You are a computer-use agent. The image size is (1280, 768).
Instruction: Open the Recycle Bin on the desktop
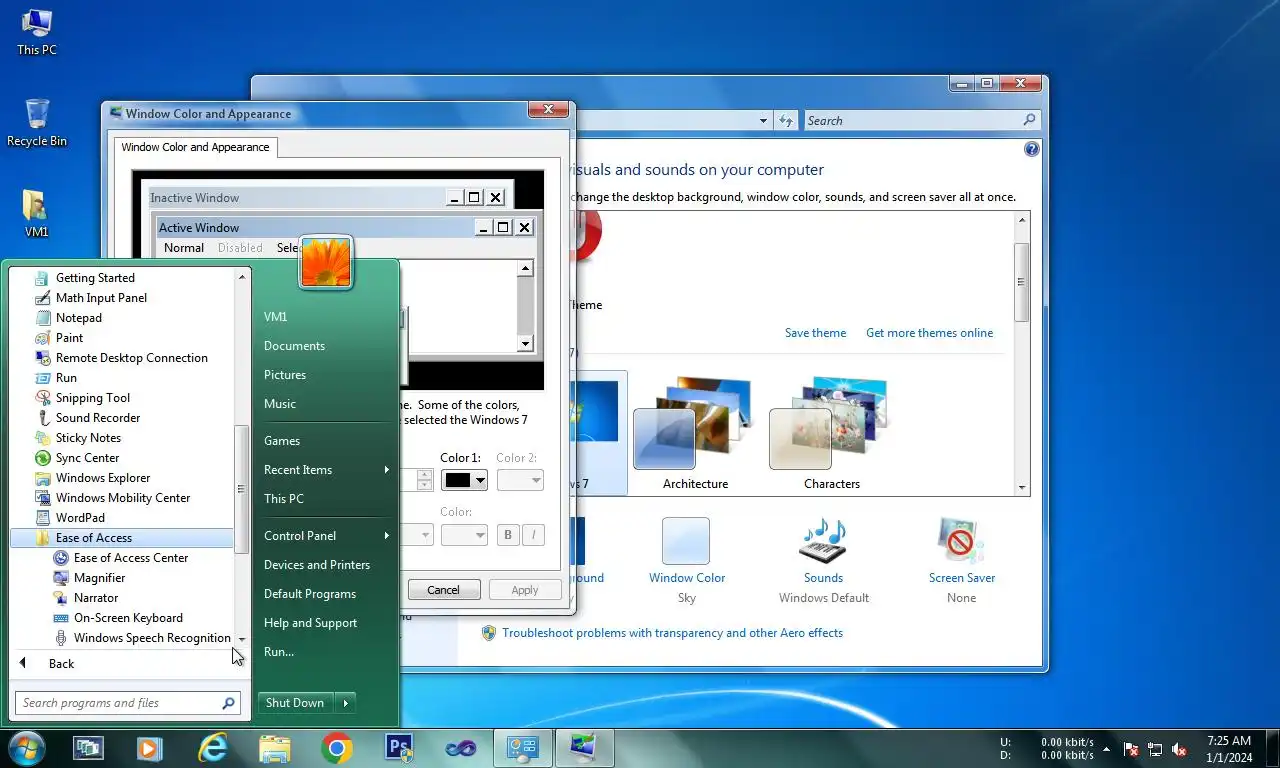click(x=37, y=122)
